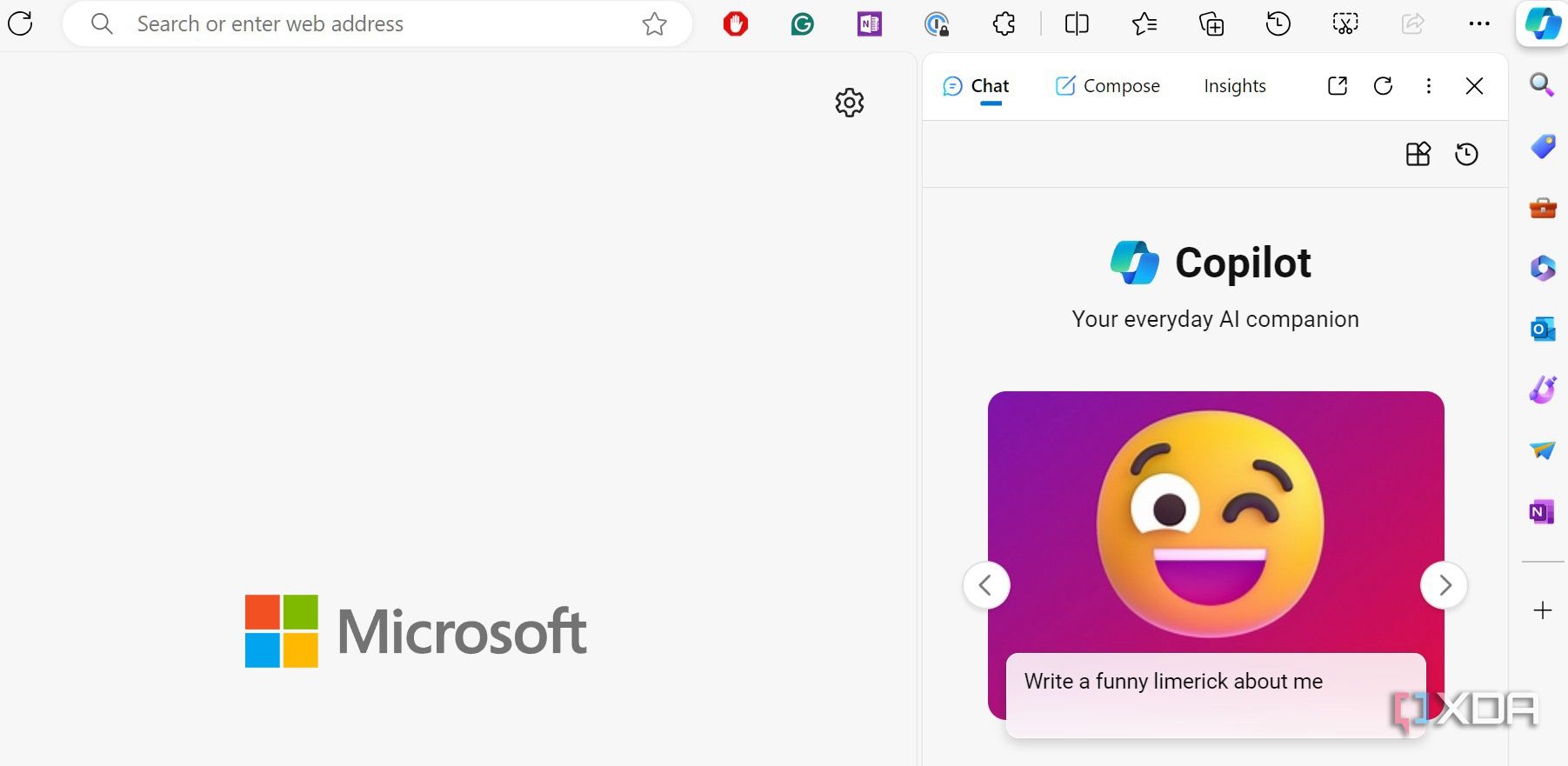This screenshot has width=1568, height=766.
Task: Refresh the Copilot pane
Action: [1383, 85]
